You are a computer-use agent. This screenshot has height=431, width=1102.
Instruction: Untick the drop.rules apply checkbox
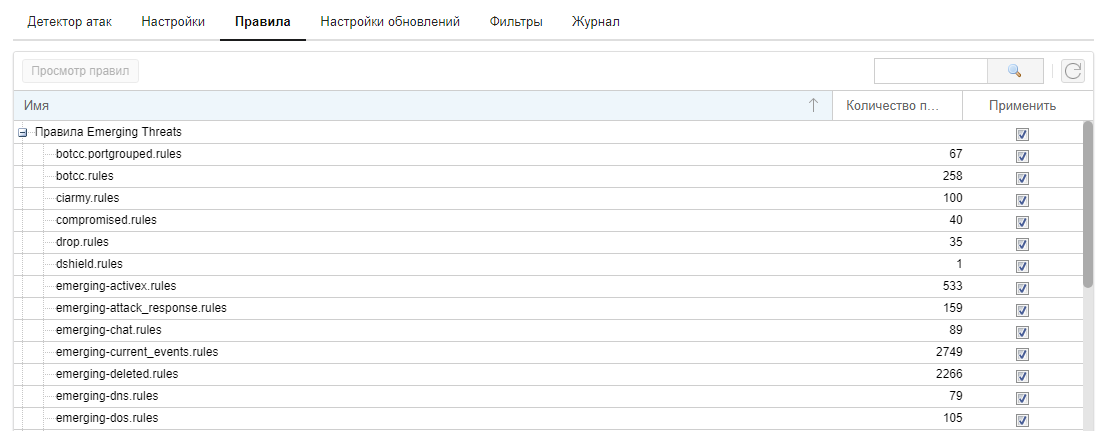(1022, 244)
